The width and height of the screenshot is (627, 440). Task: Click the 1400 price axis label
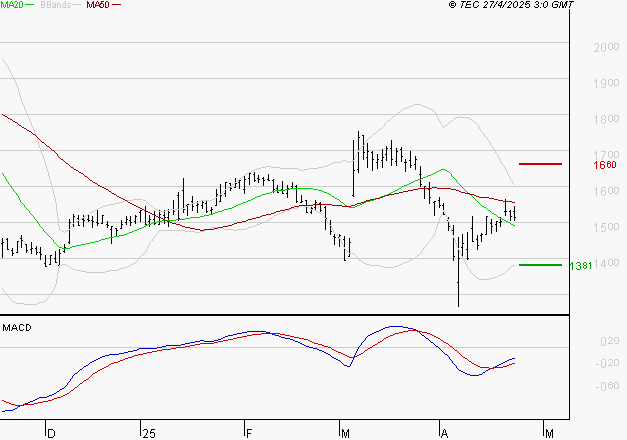click(x=606, y=263)
